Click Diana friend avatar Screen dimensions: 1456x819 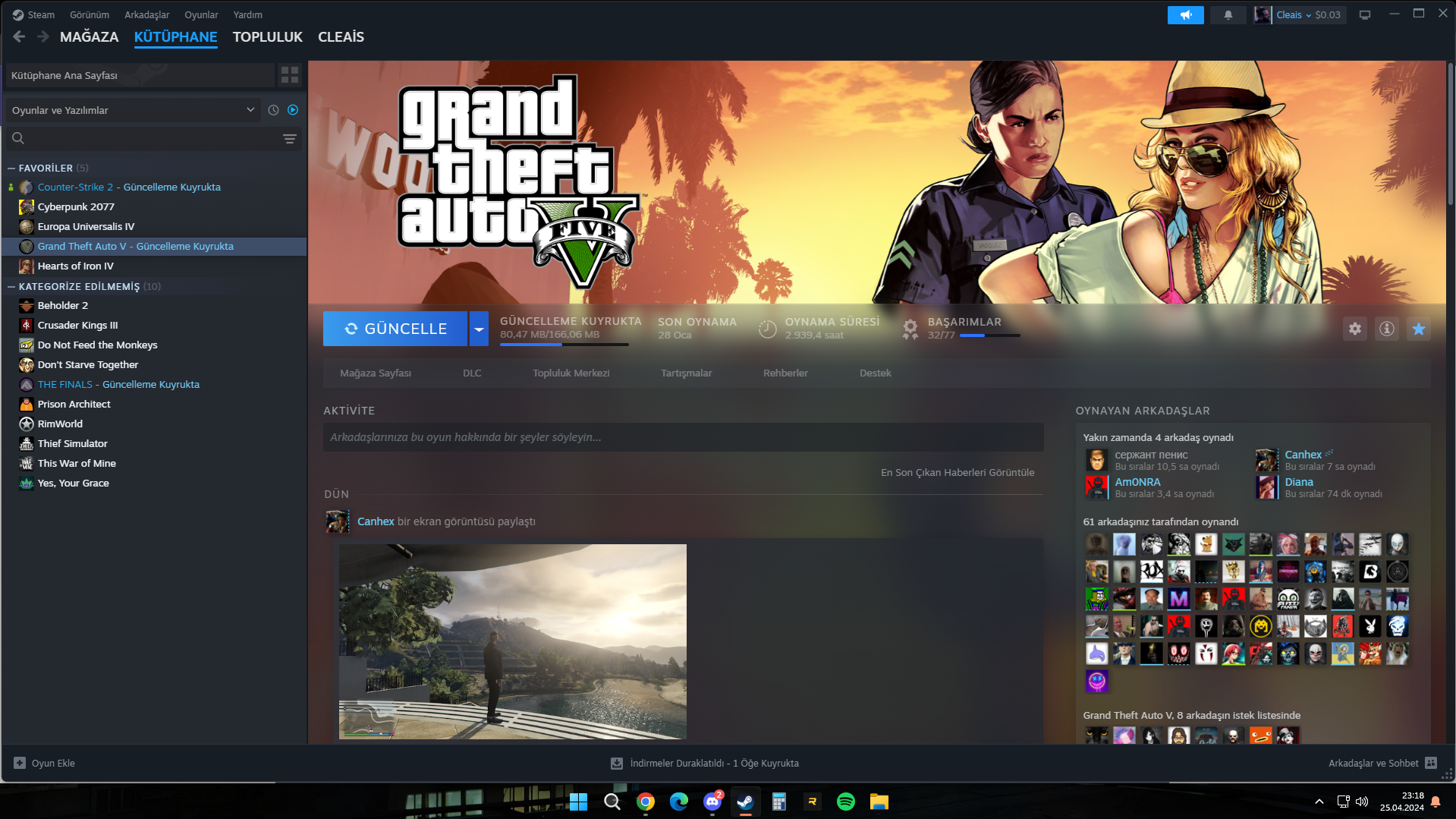tap(1267, 487)
